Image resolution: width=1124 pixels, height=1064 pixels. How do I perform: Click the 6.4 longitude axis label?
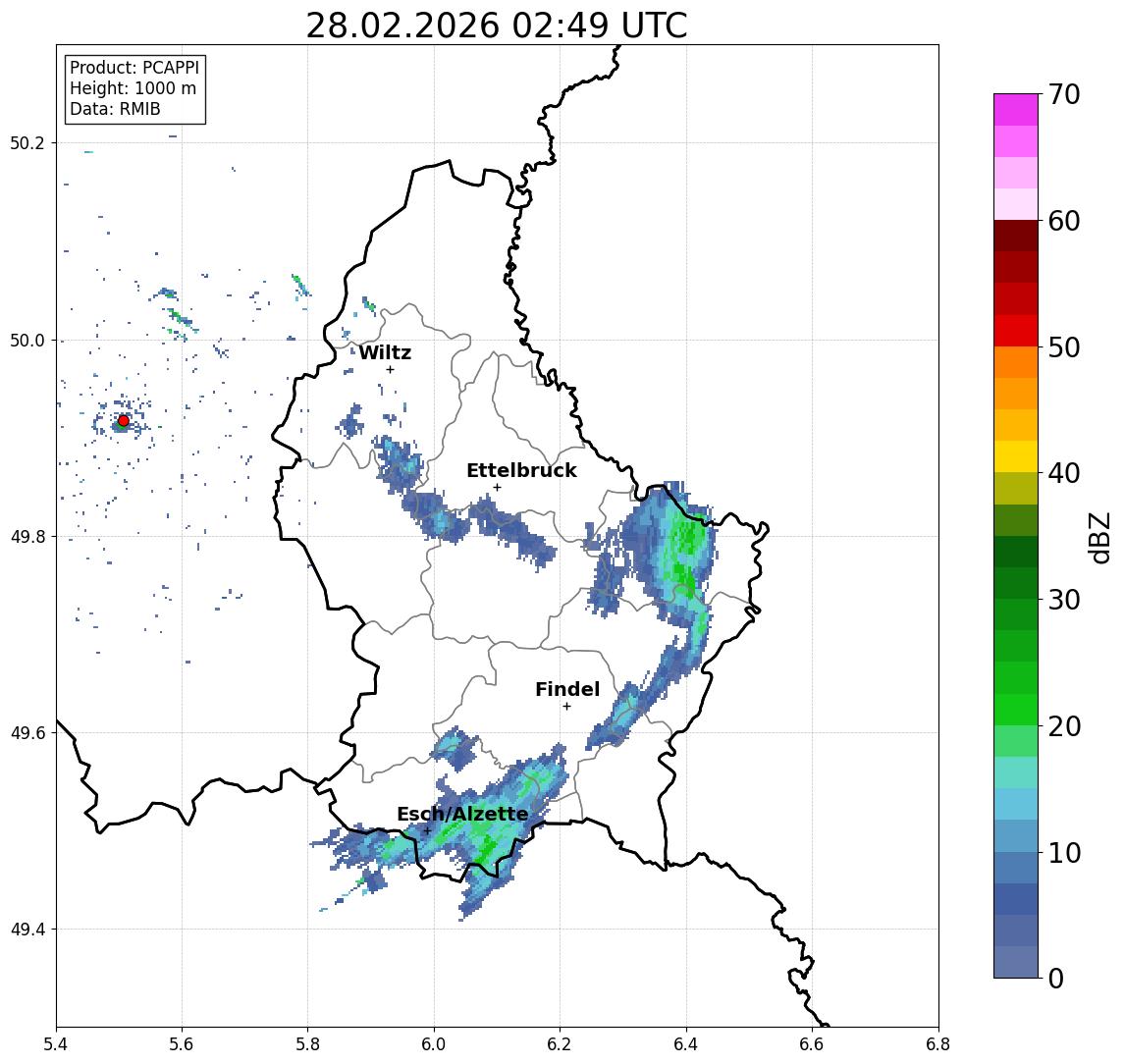click(x=686, y=1044)
